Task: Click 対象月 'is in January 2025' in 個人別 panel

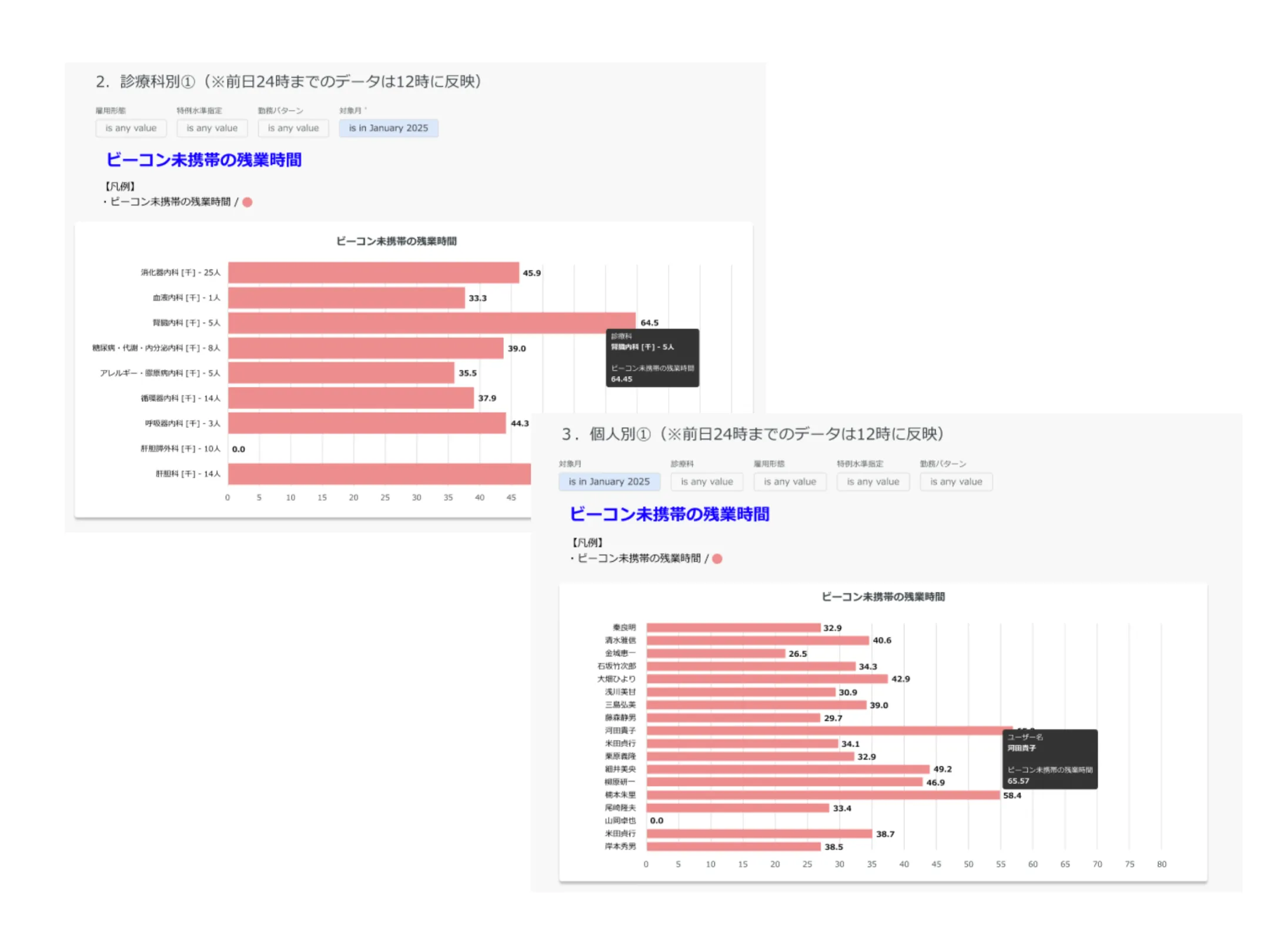Action: [x=609, y=482]
